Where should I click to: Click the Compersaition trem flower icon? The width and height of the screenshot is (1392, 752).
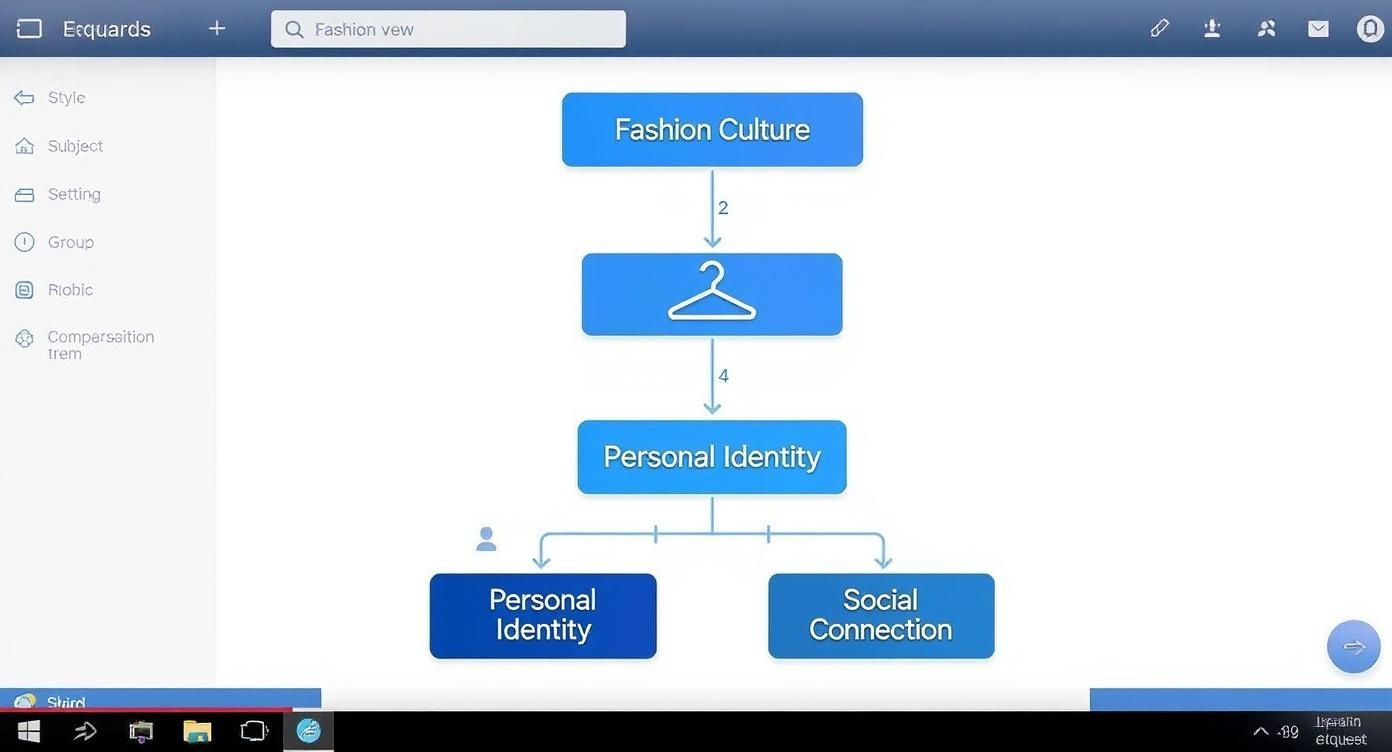tap(24, 338)
